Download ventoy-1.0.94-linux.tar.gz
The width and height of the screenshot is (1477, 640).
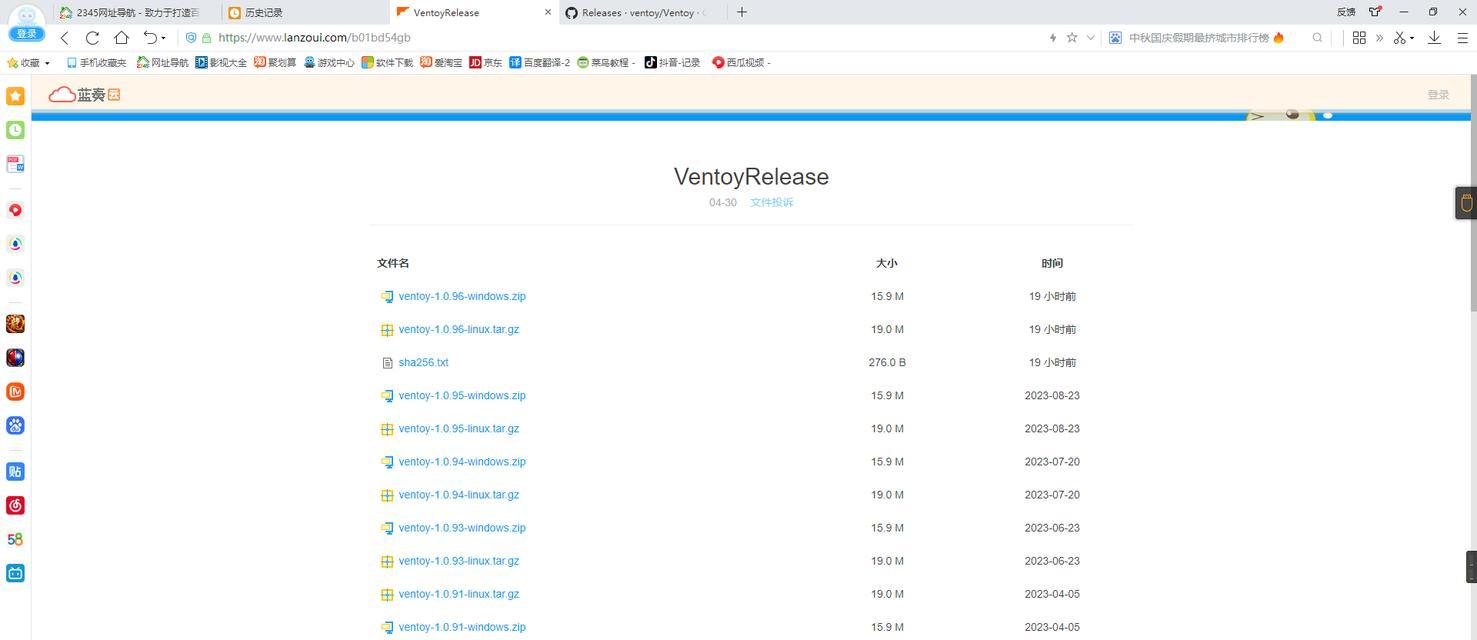[x=459, y=495]
